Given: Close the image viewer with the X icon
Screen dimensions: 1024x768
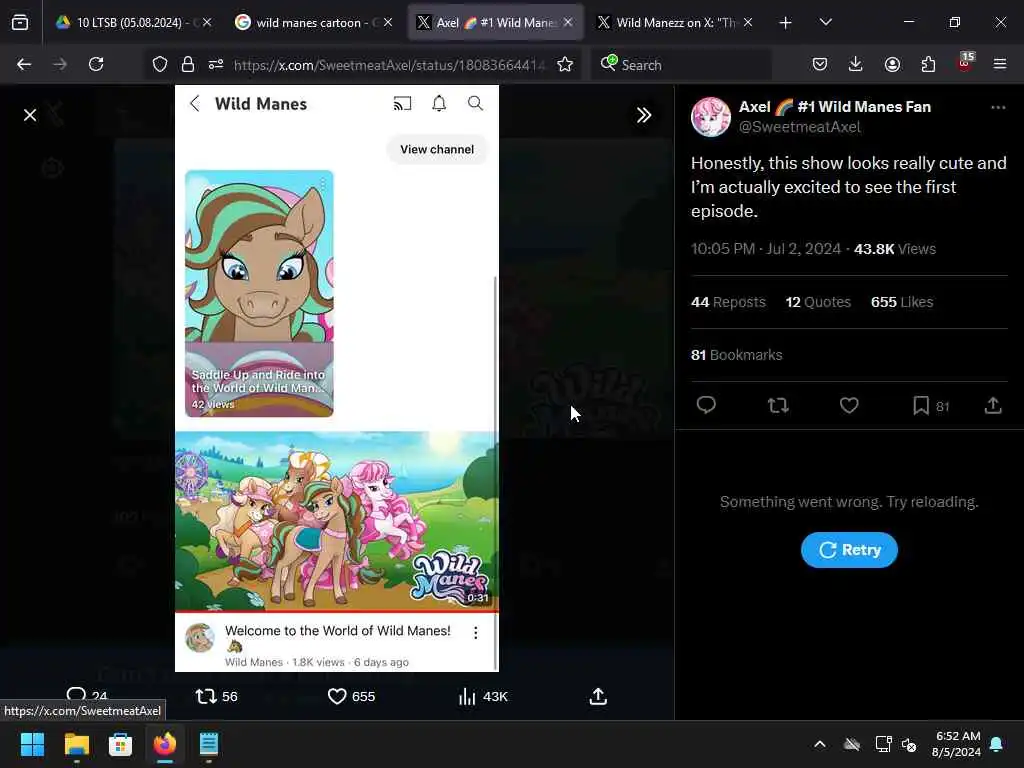Looking at the screenshot, I should point(29,116).
